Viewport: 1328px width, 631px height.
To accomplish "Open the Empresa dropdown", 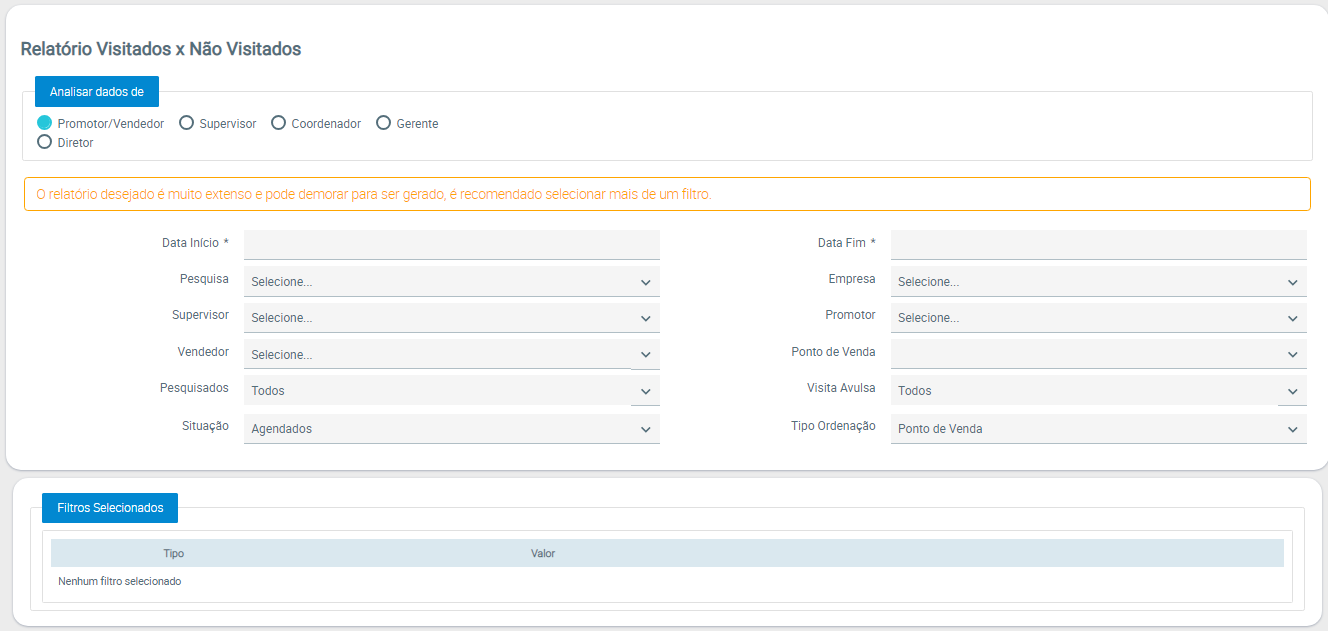I will [x=1098, y=282].
